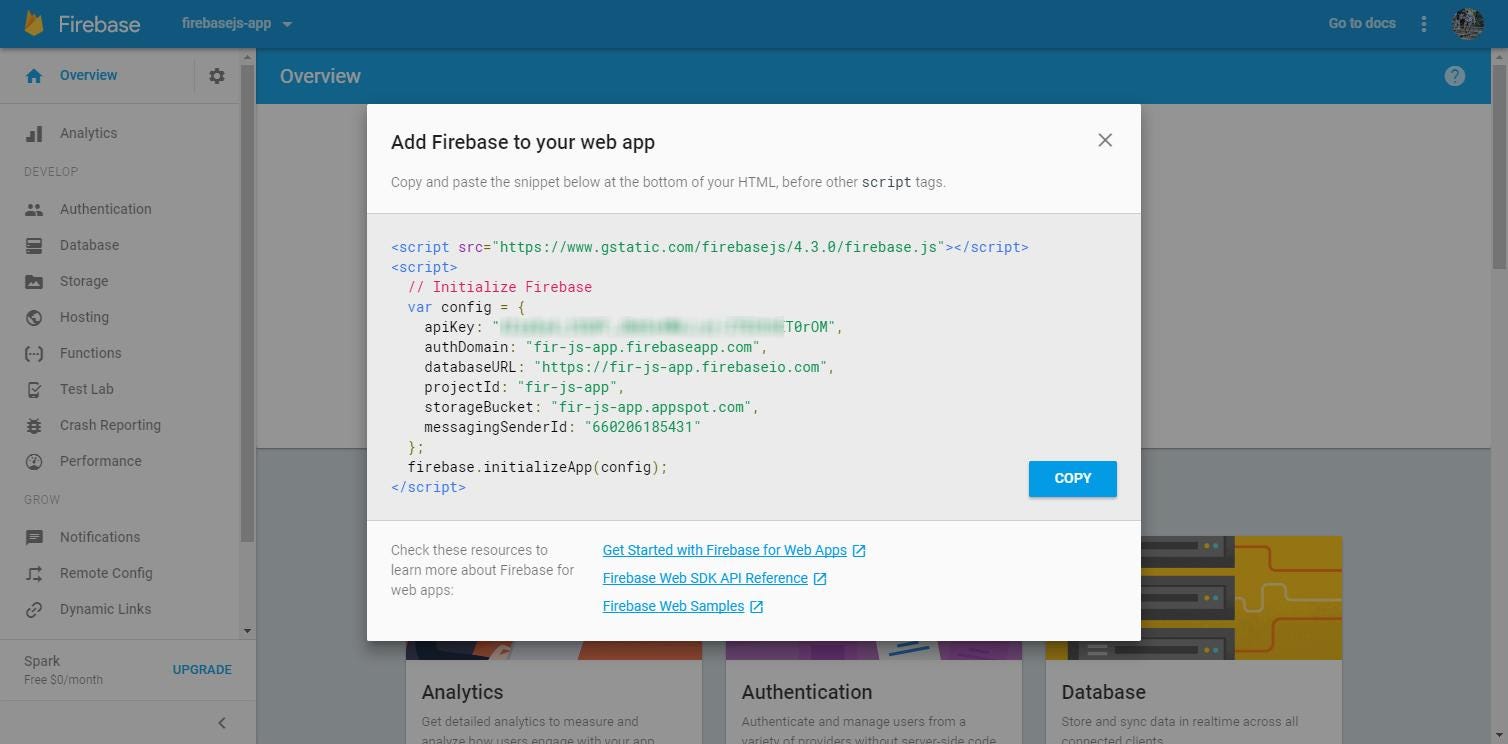Image resolution: width=1508 pixels, height=744 pixels.
Task: Click the page vertical scrollbar thumb
Action: (1499, 167)
